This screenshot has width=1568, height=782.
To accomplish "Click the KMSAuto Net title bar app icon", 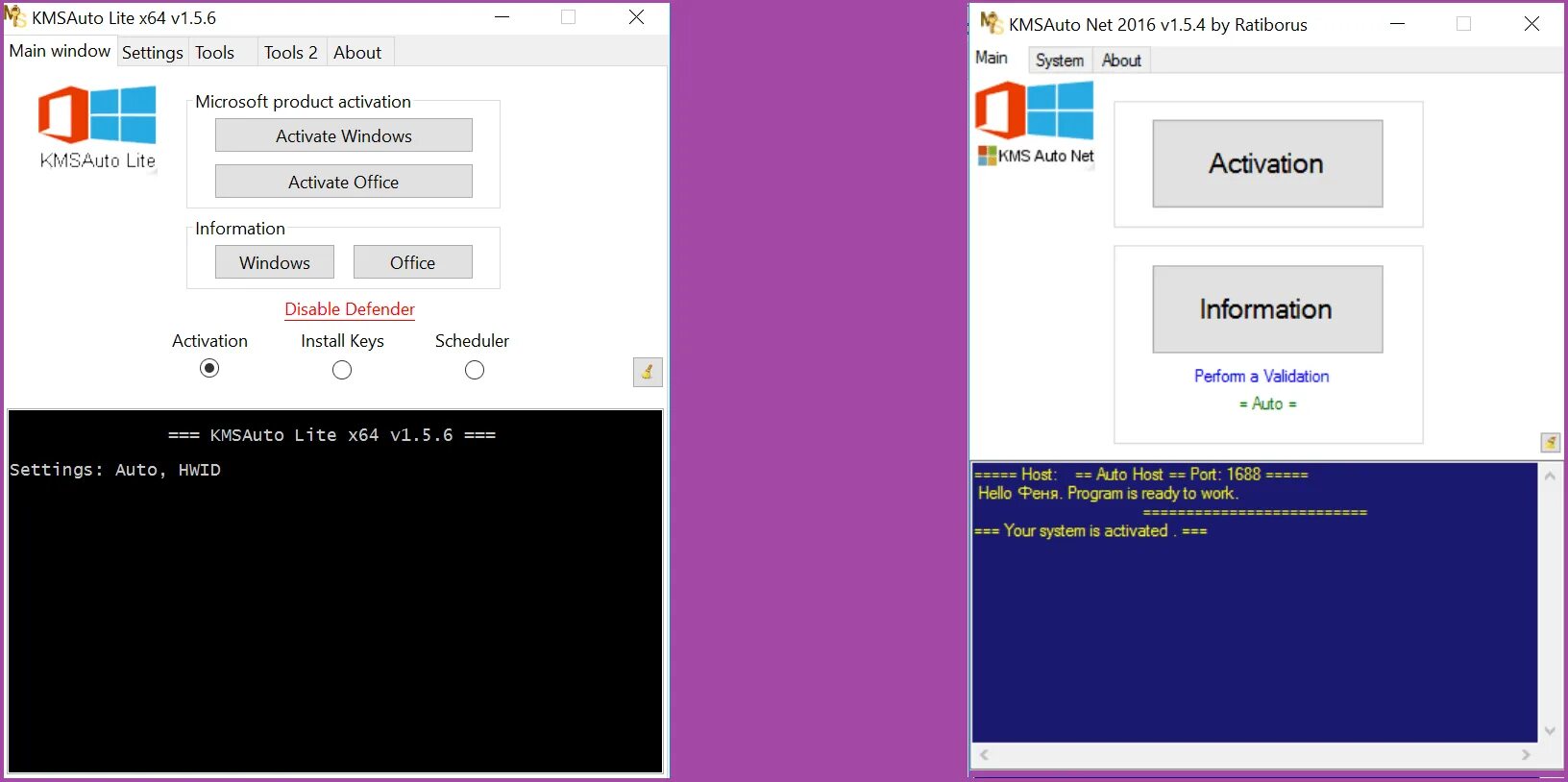I will pos(991,22).
